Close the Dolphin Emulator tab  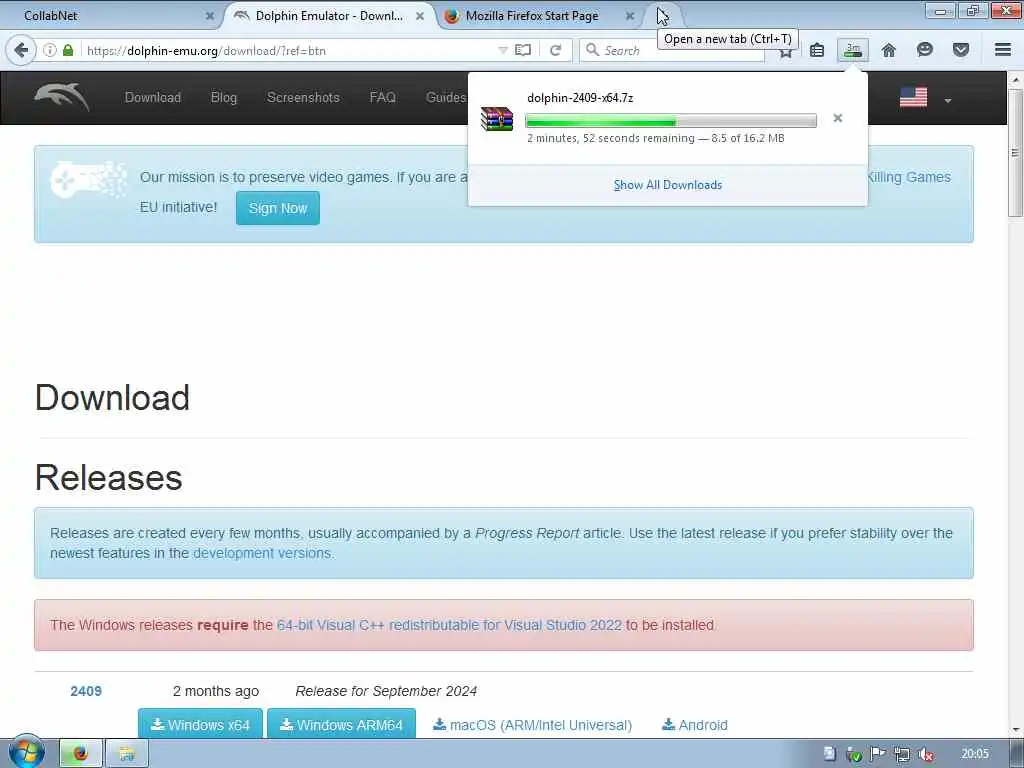(x=420, y=16)
